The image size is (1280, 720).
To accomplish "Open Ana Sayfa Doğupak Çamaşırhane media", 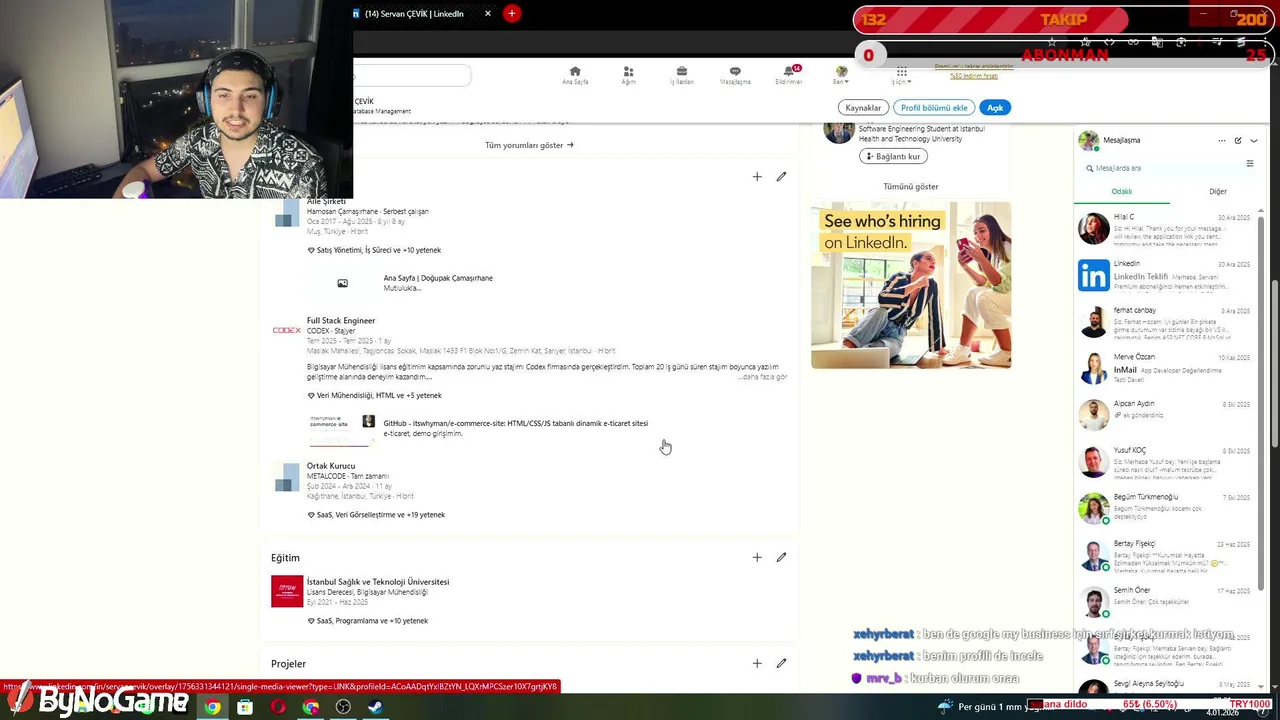I will coord(400,283).
